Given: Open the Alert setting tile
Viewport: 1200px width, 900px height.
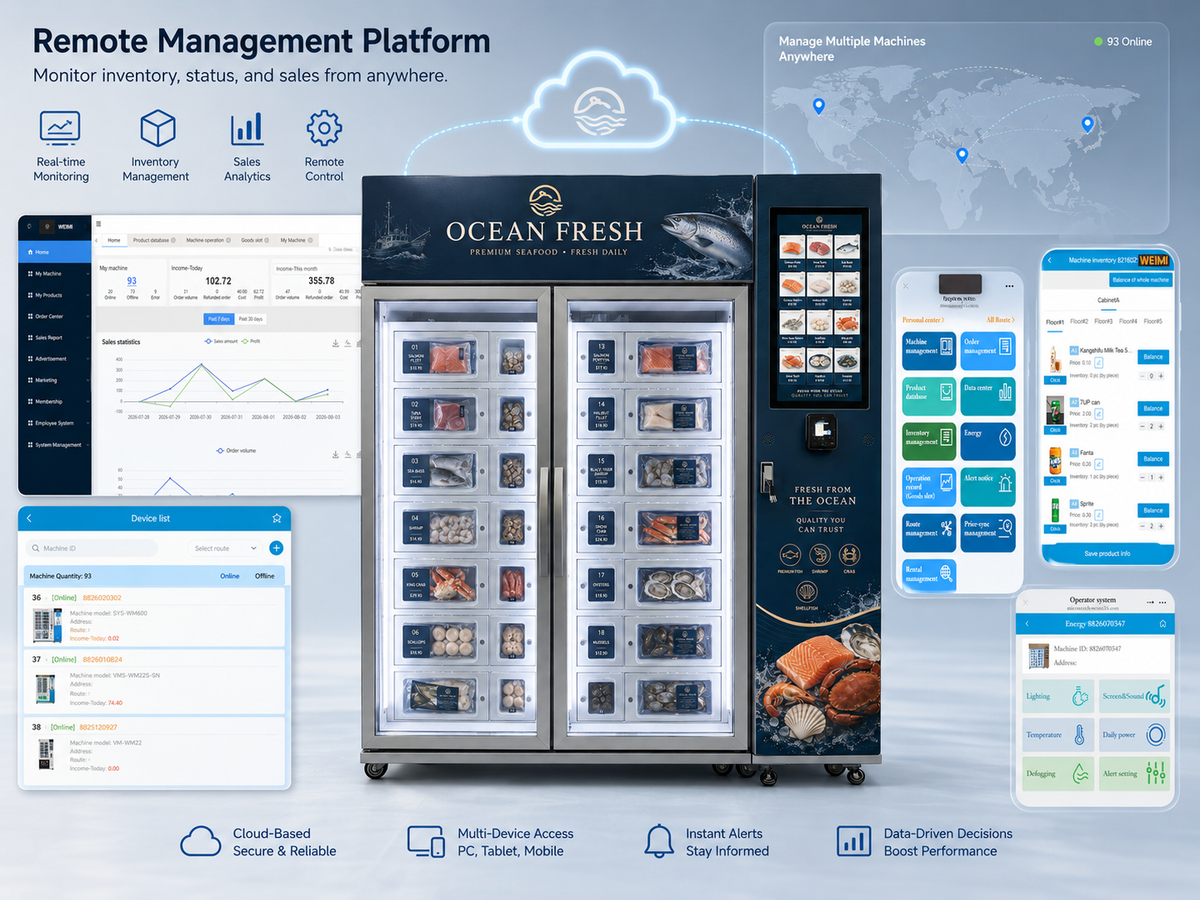Looking at the screenshot, I should (1134, 773).
